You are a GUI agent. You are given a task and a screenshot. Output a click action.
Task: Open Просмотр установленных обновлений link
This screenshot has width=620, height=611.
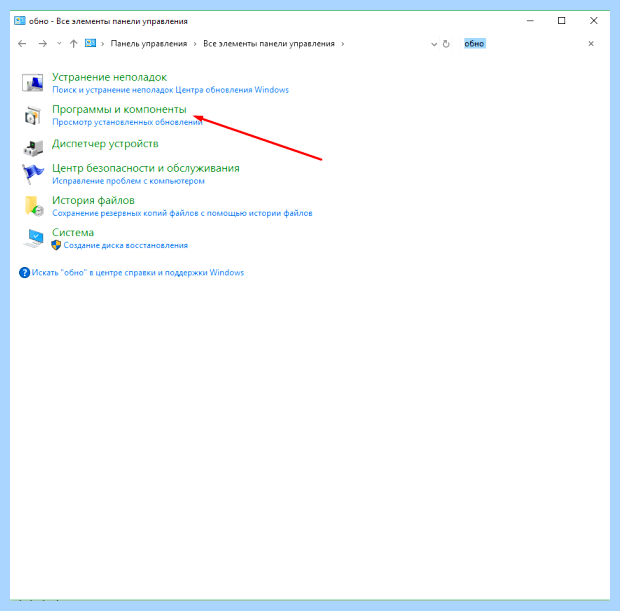pos(127,122)
